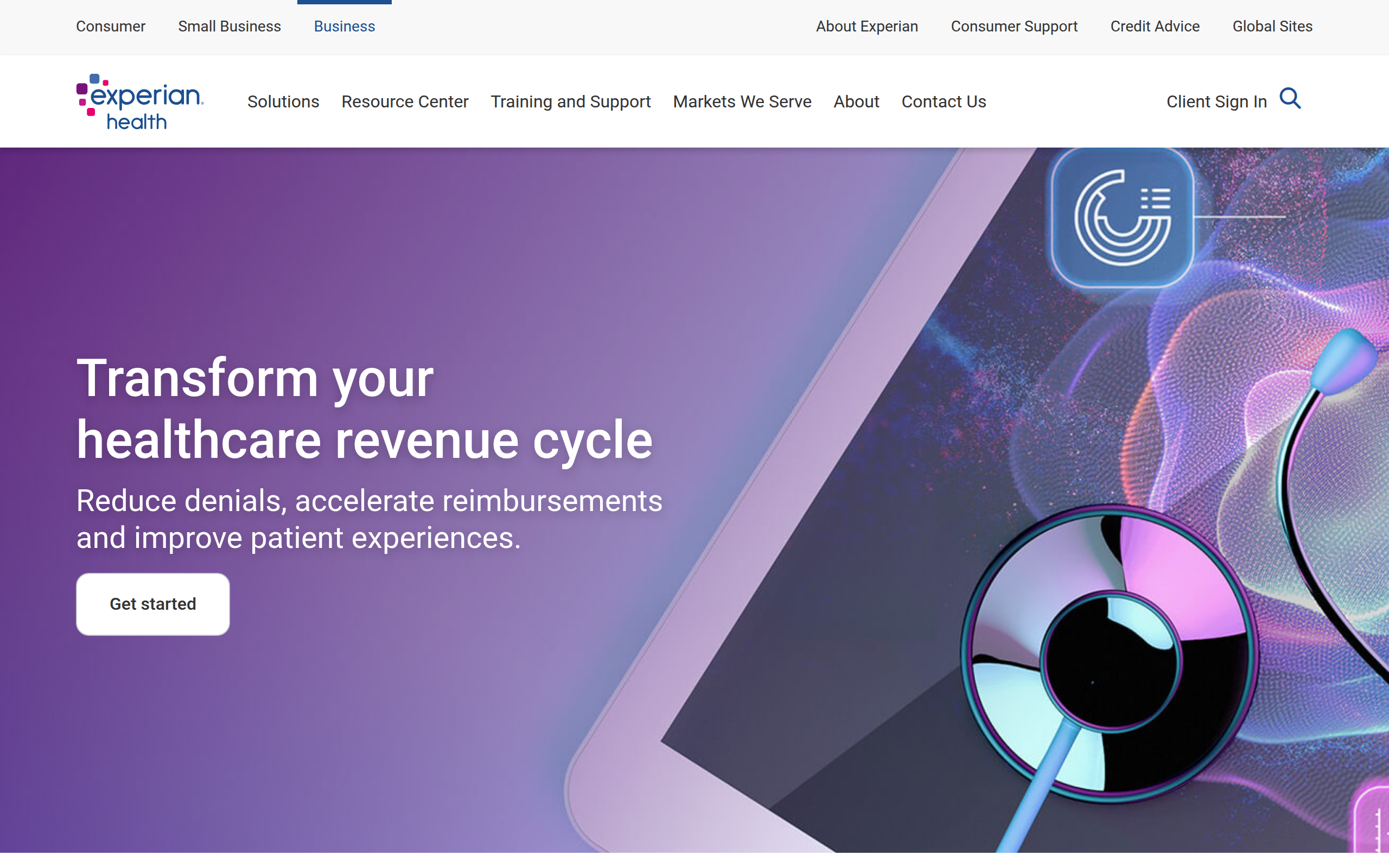Expand the About navigation menu

[856, 101]
